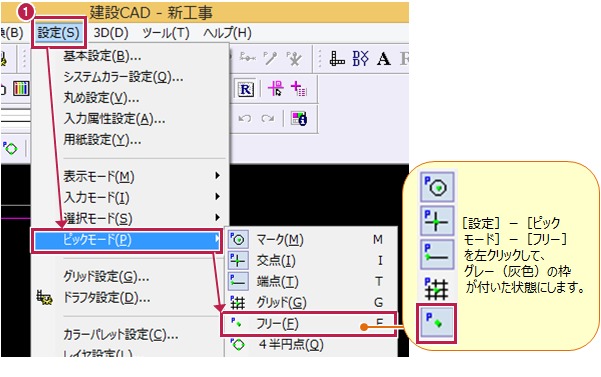Click the color info panel icon
The image size is (601, 377).
click(x=299, y=118)
